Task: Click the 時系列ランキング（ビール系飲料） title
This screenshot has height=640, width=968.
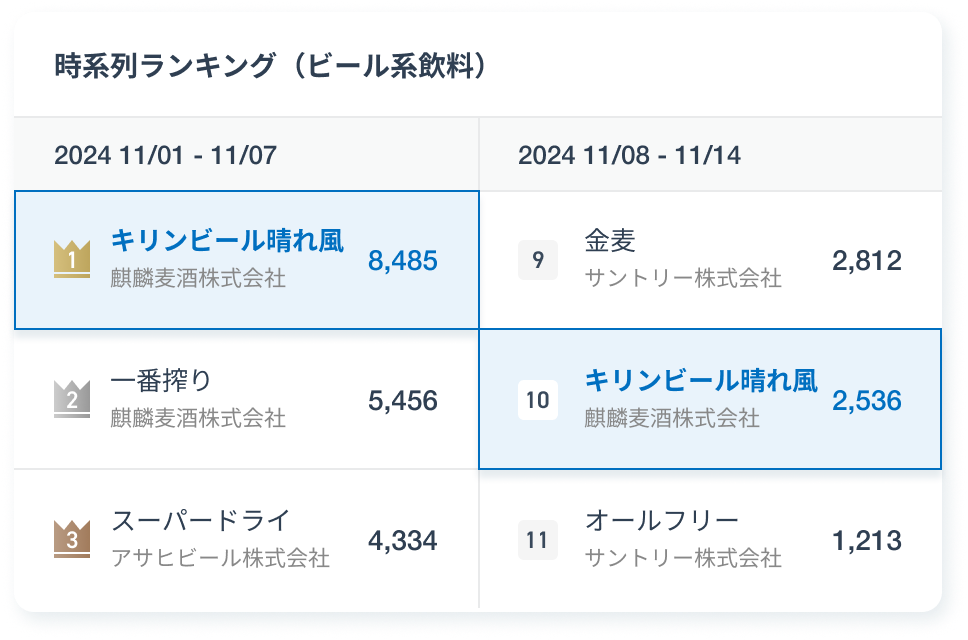Action: [x=272, y=66]
